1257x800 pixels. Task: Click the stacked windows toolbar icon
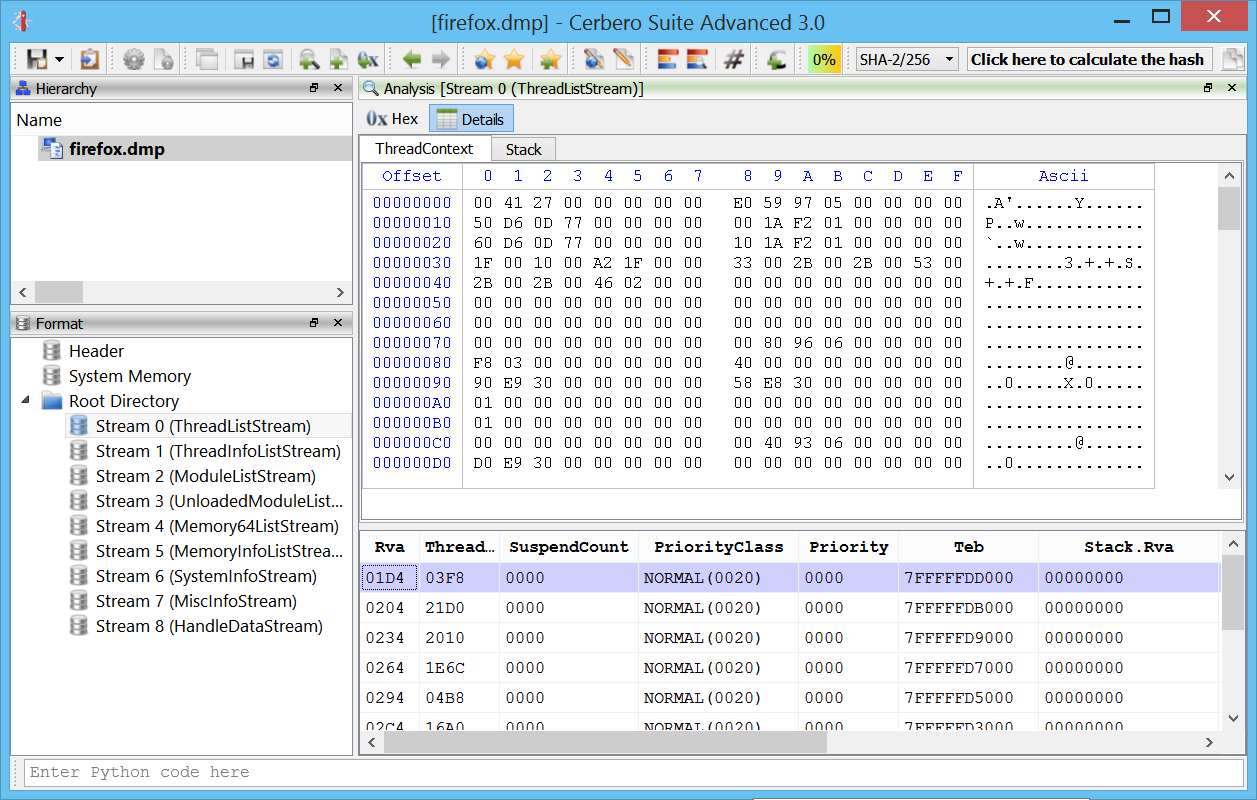[207, 59]
